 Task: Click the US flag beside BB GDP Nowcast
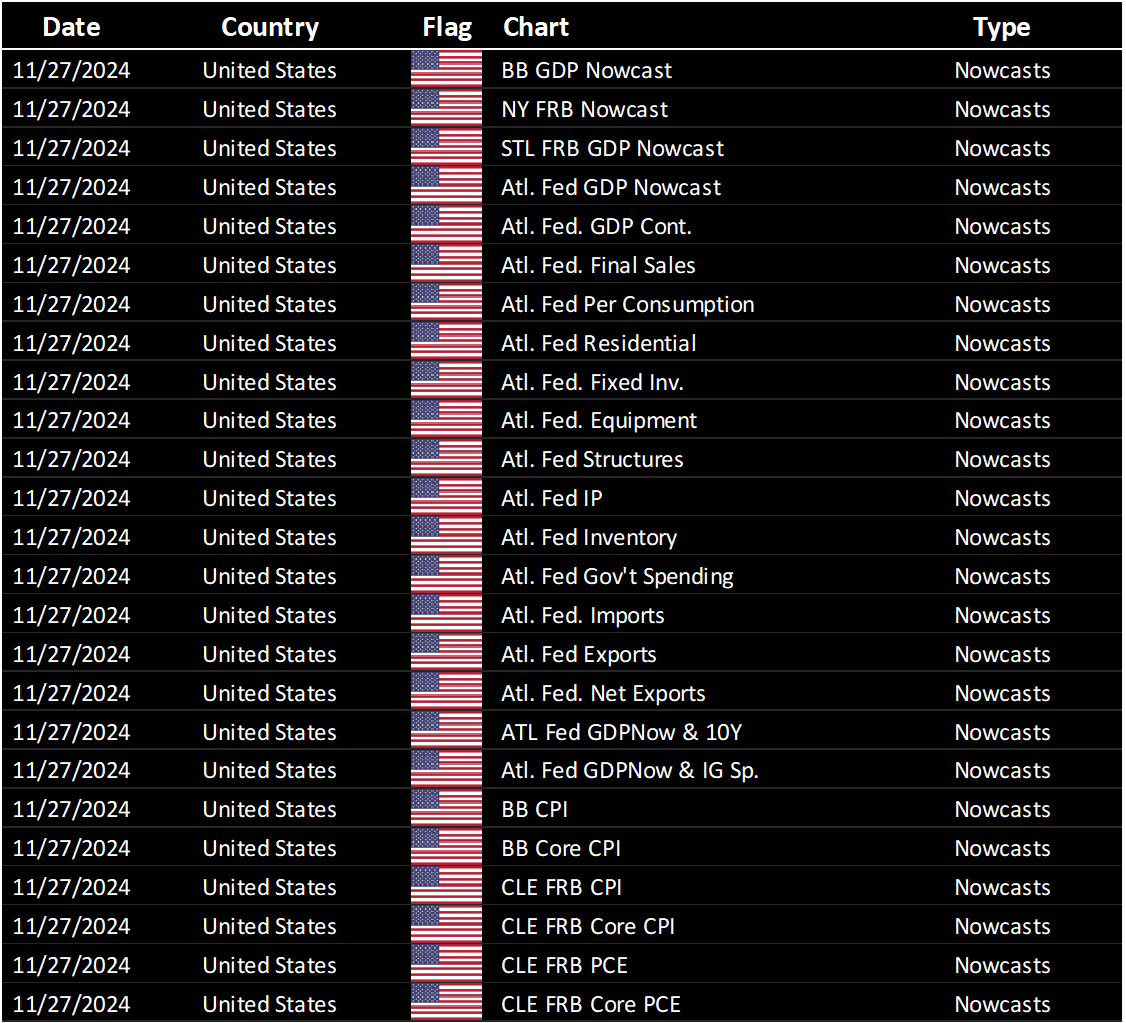click(446, 70)
